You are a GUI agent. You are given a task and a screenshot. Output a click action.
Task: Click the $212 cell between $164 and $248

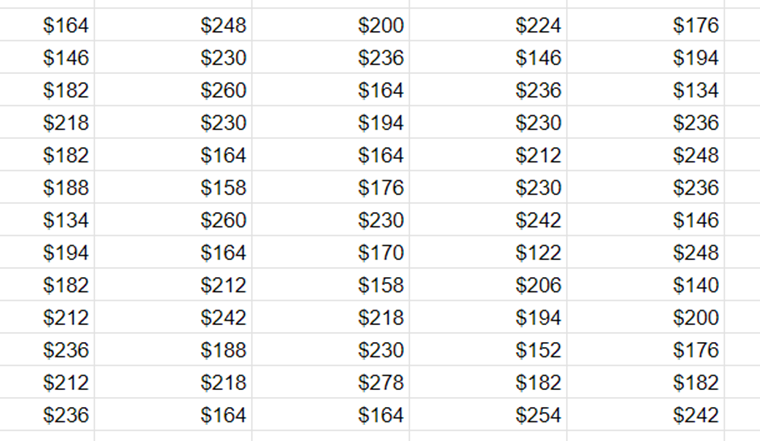488,155
